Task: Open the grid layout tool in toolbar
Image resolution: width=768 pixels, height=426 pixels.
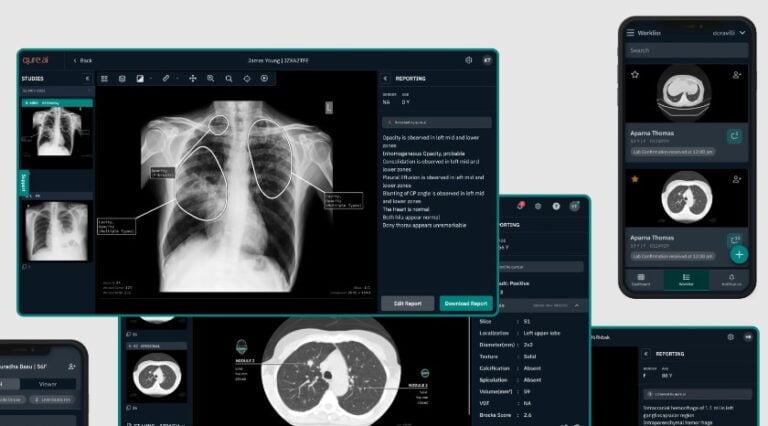Action: tap(105, 78)
